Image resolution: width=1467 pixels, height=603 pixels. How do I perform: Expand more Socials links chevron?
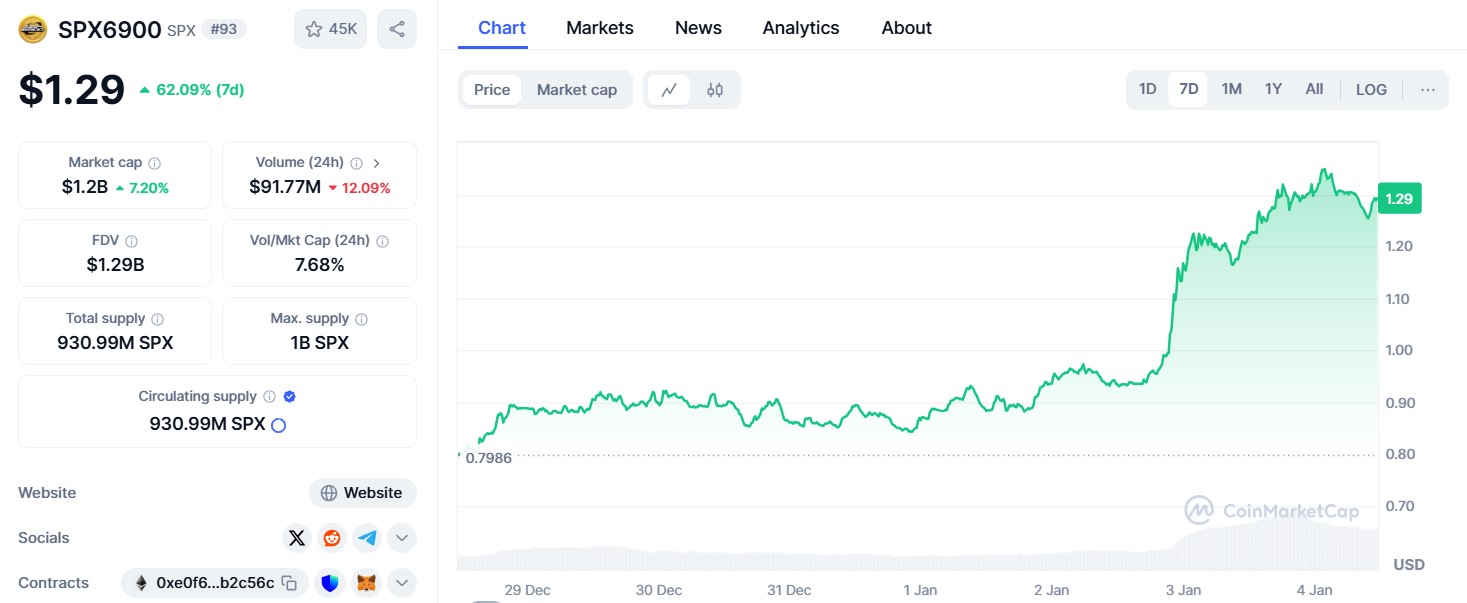point(401,538)
